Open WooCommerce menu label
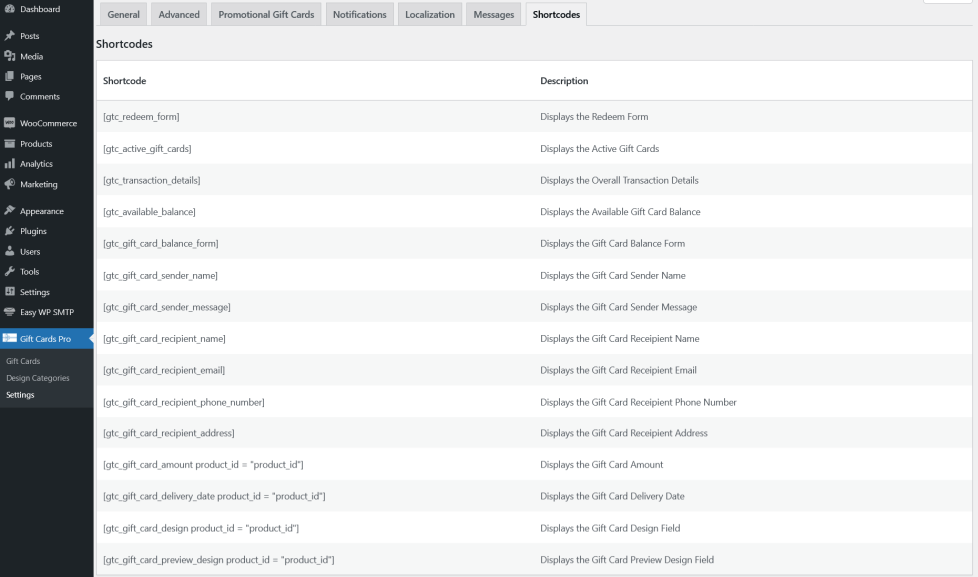Screen dimensions: 978x577 48,124
